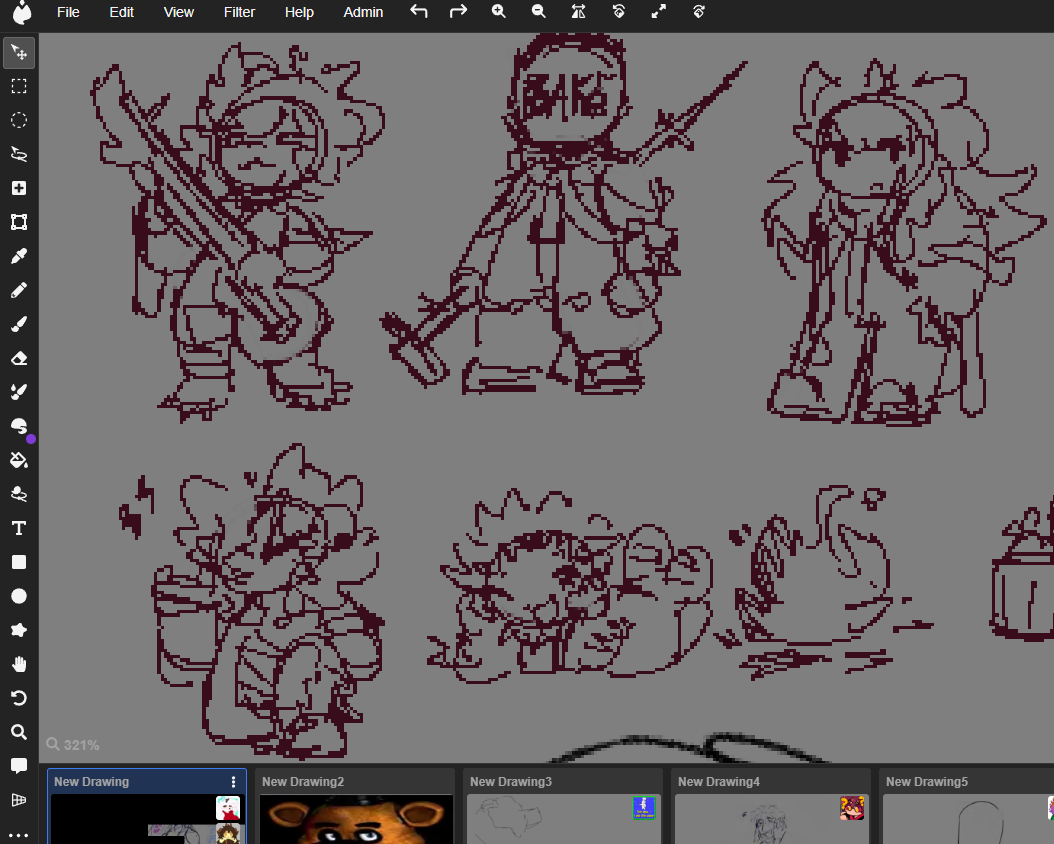The width and height of the screenshot is (1054, 844).
Task: Open New Drawing's three-dot options menu
Action: 233,782
